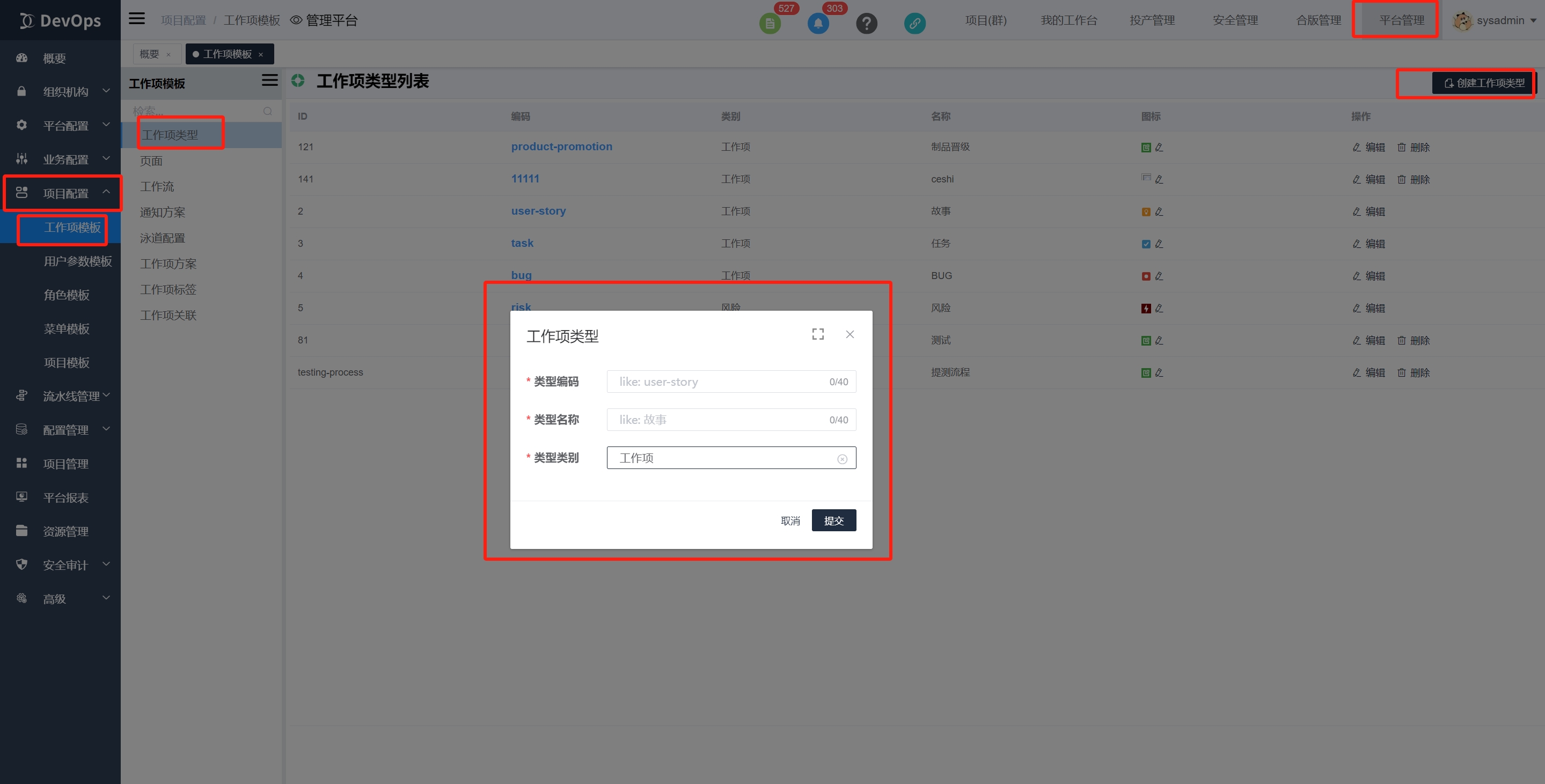Click the hamburger menu beside breadcrumb
Screen dimensions: 1545x784
pos(136,19)
